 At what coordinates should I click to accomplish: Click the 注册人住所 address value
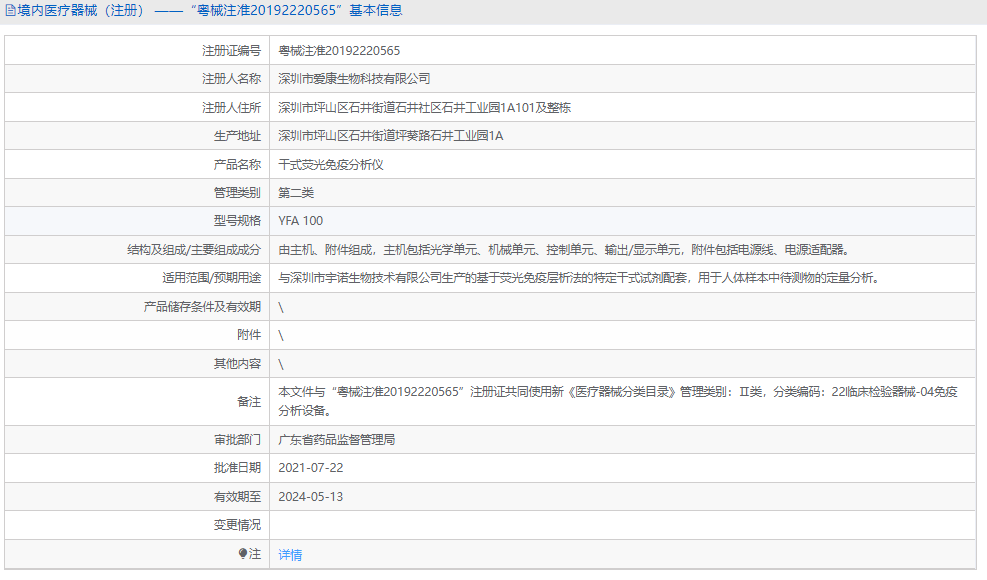424,107
